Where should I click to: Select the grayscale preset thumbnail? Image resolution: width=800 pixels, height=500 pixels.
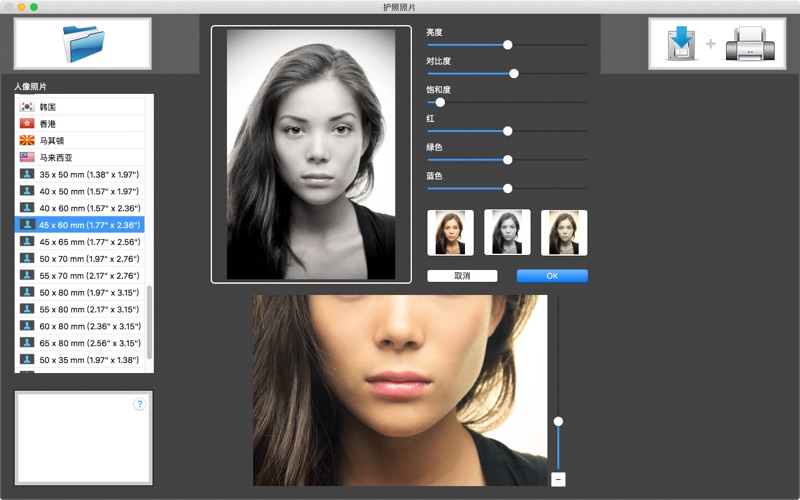[x=507, y=232]
